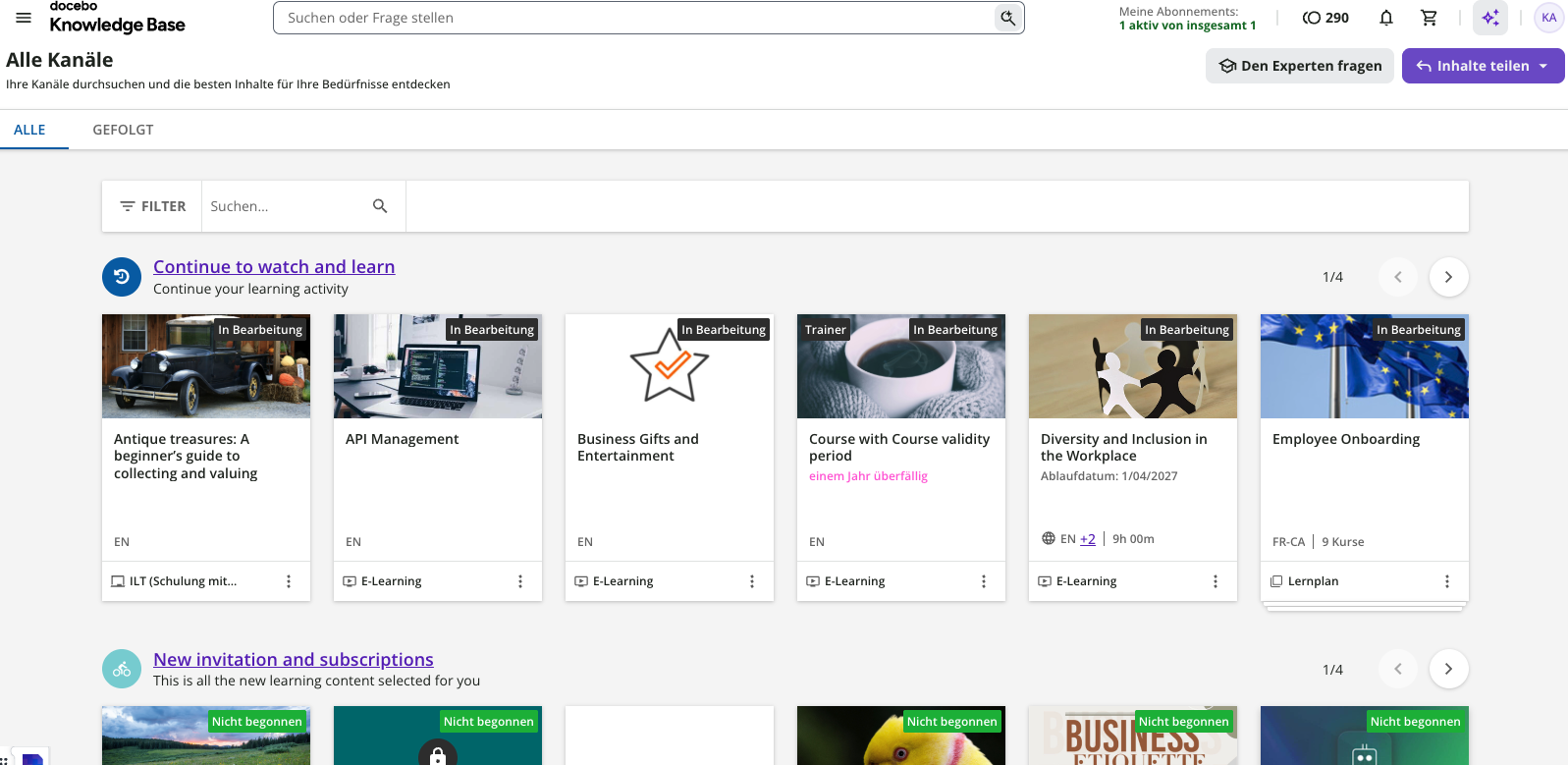1568x765 pixels.
Task: Click the Employee Onboarding title
Action: point(1346,439)
